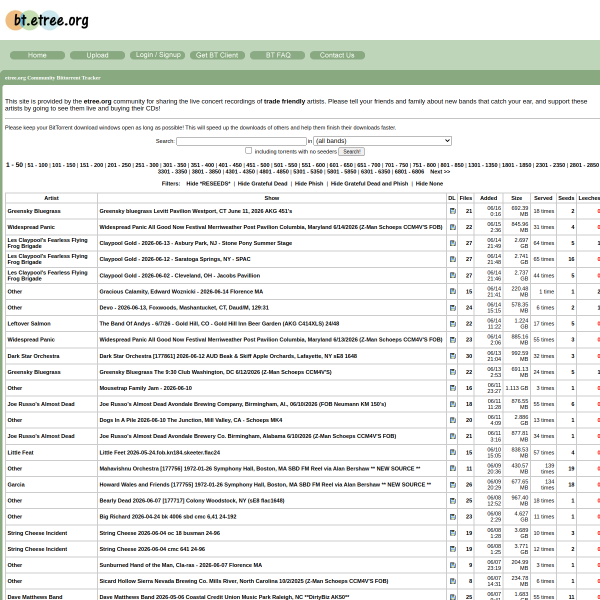Download the Greensky Bluegrass Levitt Pavilion torrent icon
600x600 pixels.
(x=453, y=211)
